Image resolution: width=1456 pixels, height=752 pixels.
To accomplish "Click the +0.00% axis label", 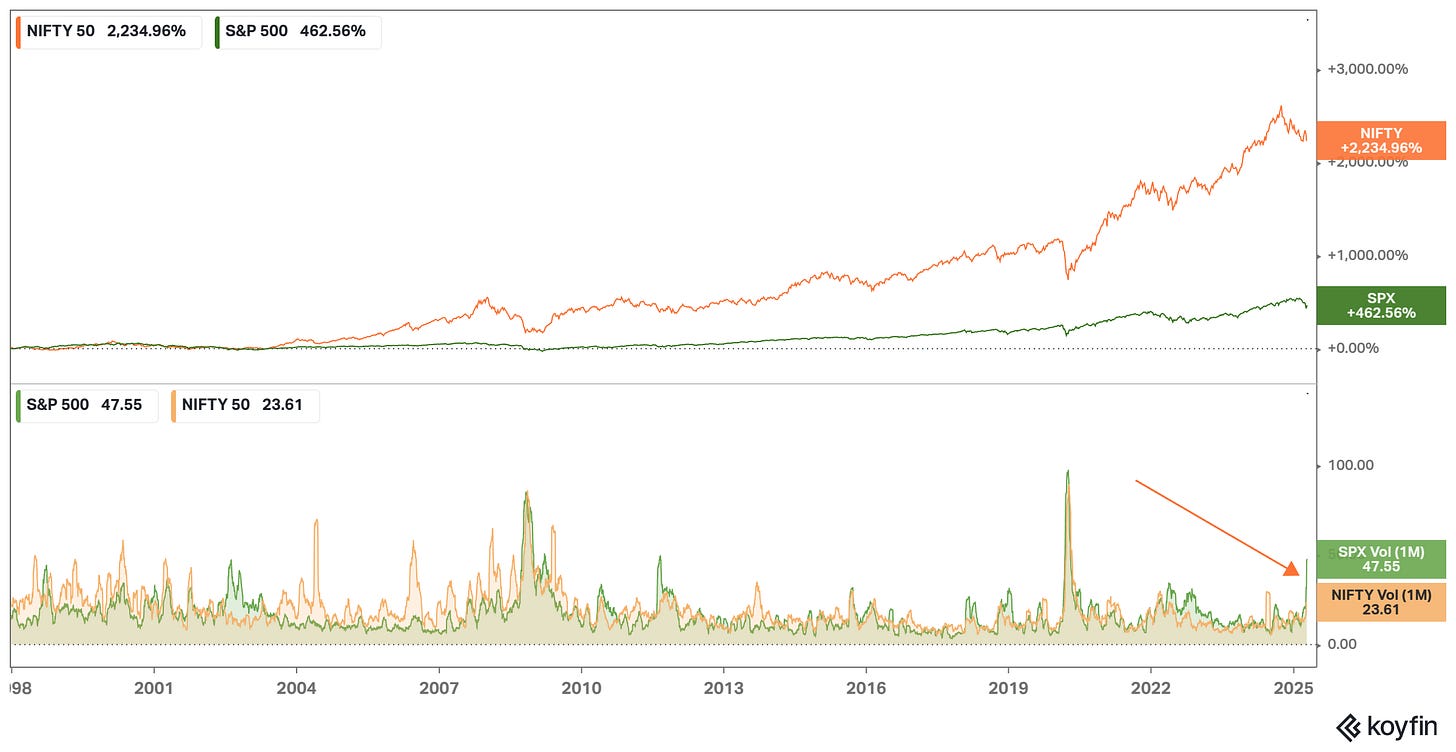I will [1354, 348].
